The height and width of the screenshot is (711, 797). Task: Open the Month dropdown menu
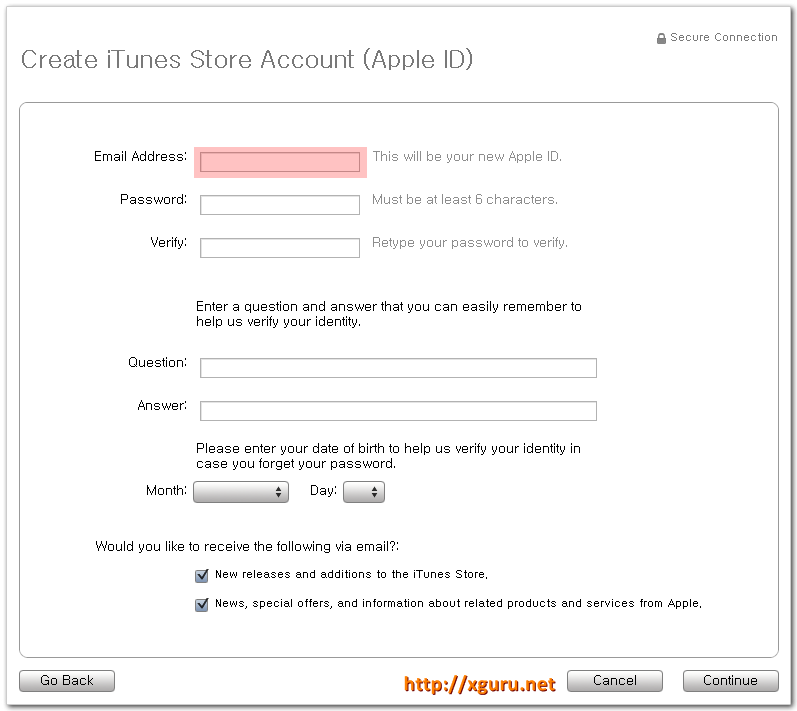click(241, 492)
